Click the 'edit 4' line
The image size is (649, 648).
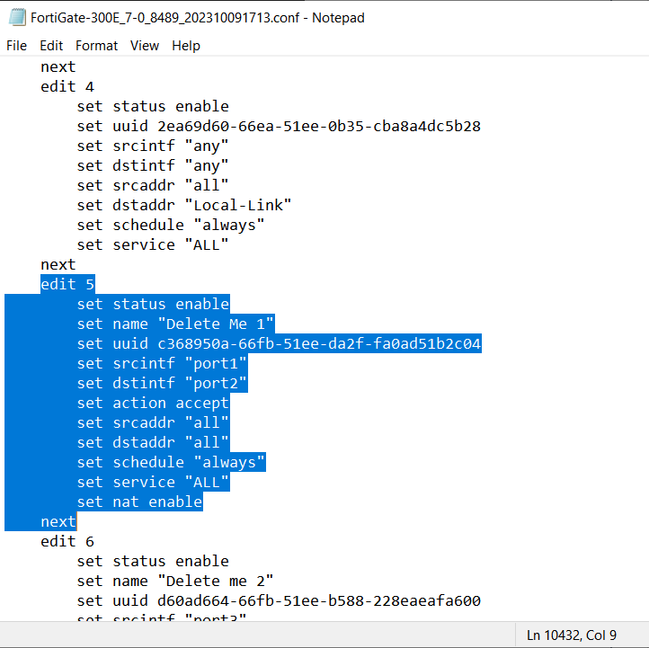[x=67, y=86]
